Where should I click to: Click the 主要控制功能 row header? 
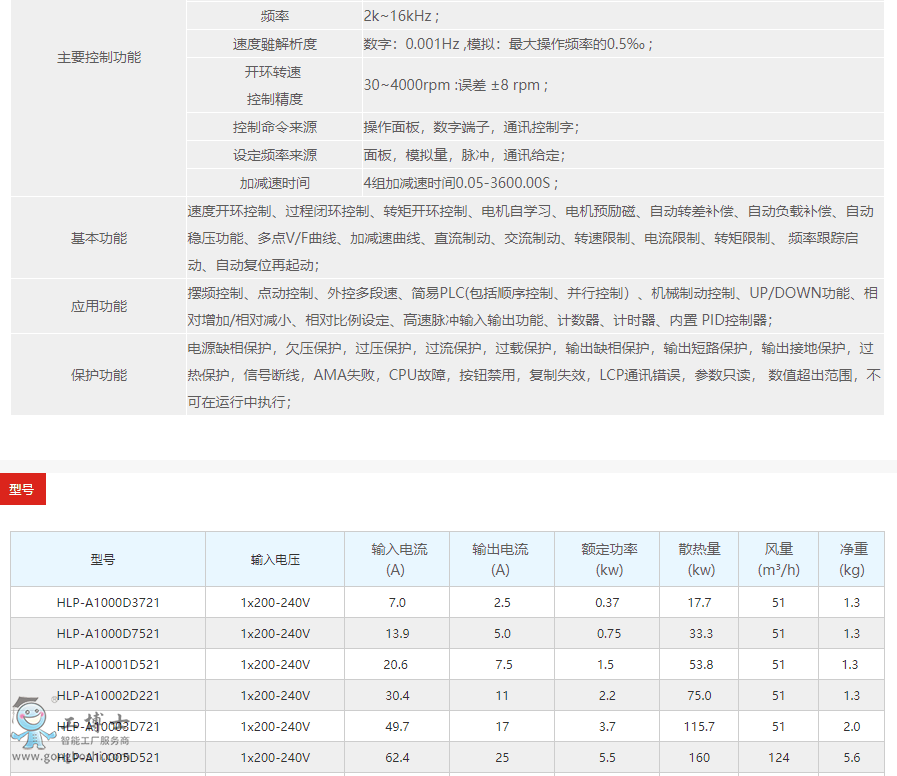[98, 58]
